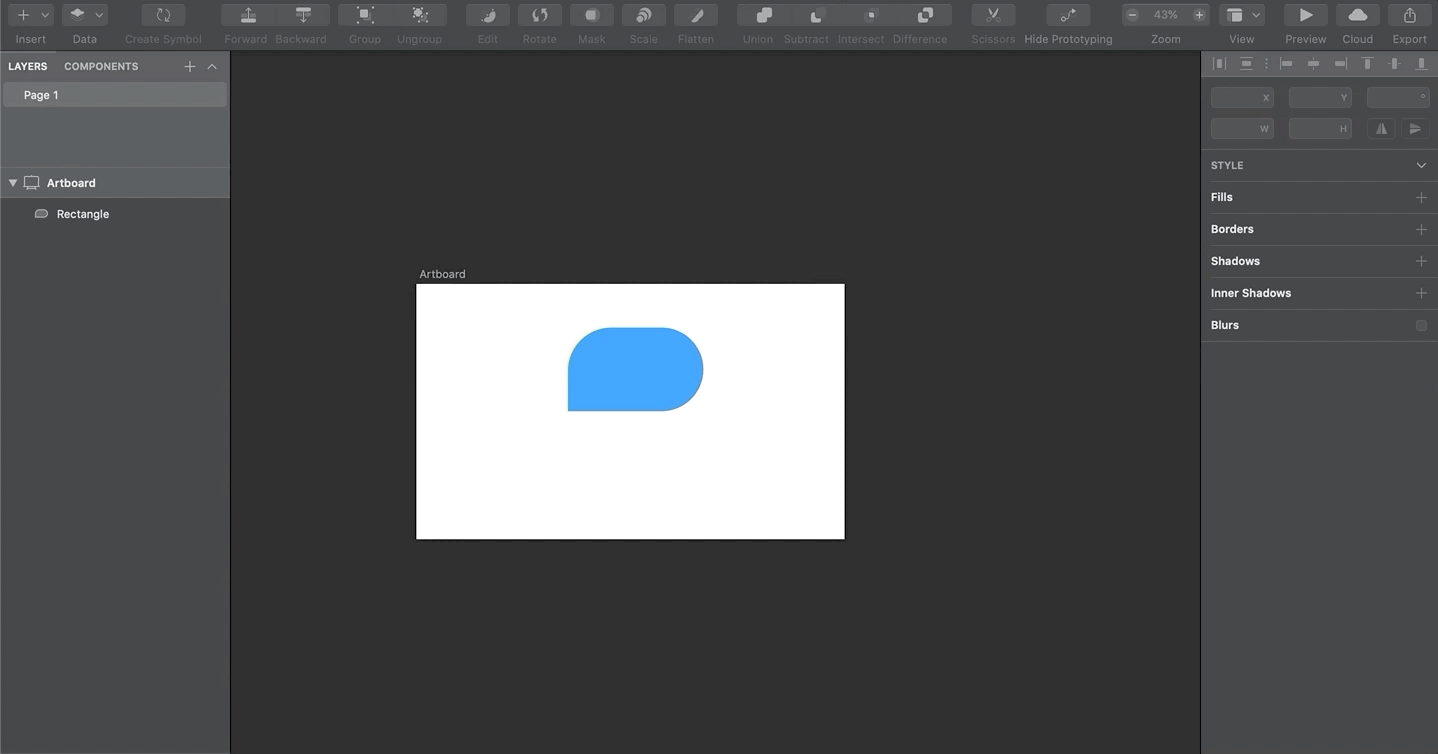This screenshot has height=754, width=1438.
Task: Click the Export icon in the toolbar
Action: pyautogui.click(x=1409, y=15)
